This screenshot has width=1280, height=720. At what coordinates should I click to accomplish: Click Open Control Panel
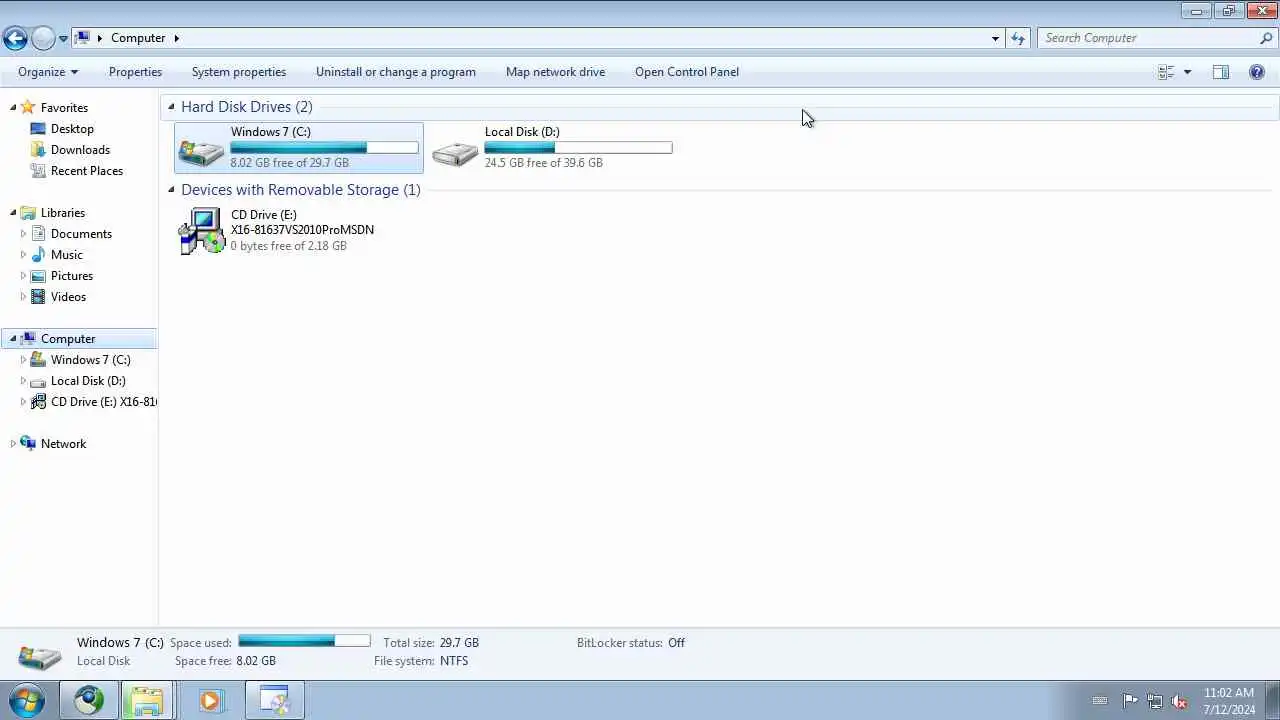(687, 72)
